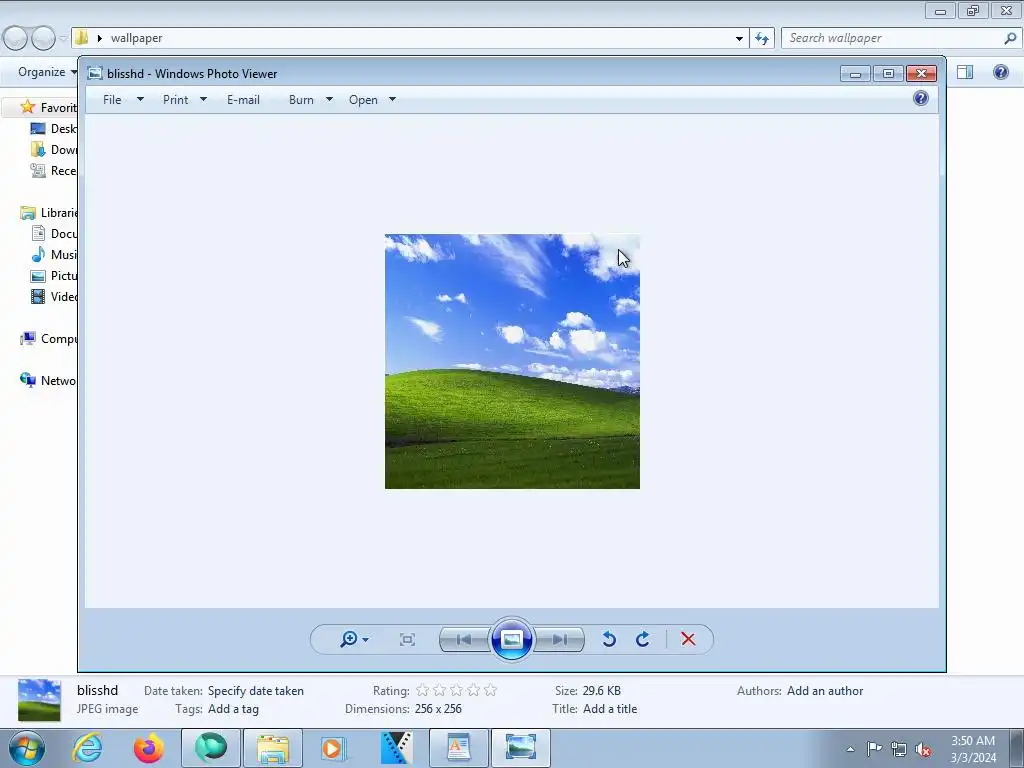Open the Explorer help icon

pos(1000,72)
